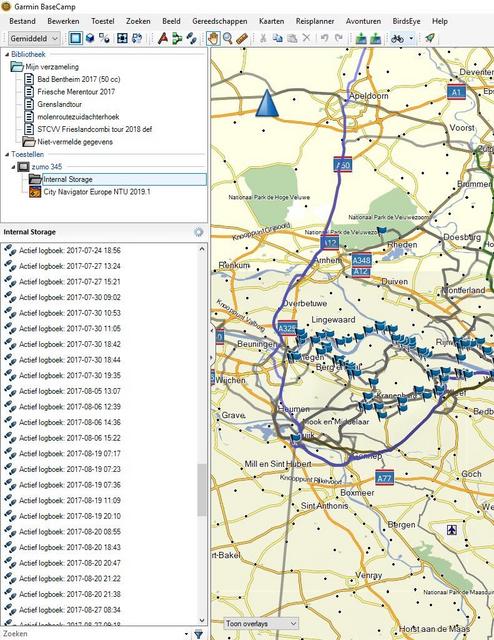Select the new track footprints tool
The width and height of the screenshot is (494, 640).
click(x=191, y=38)
